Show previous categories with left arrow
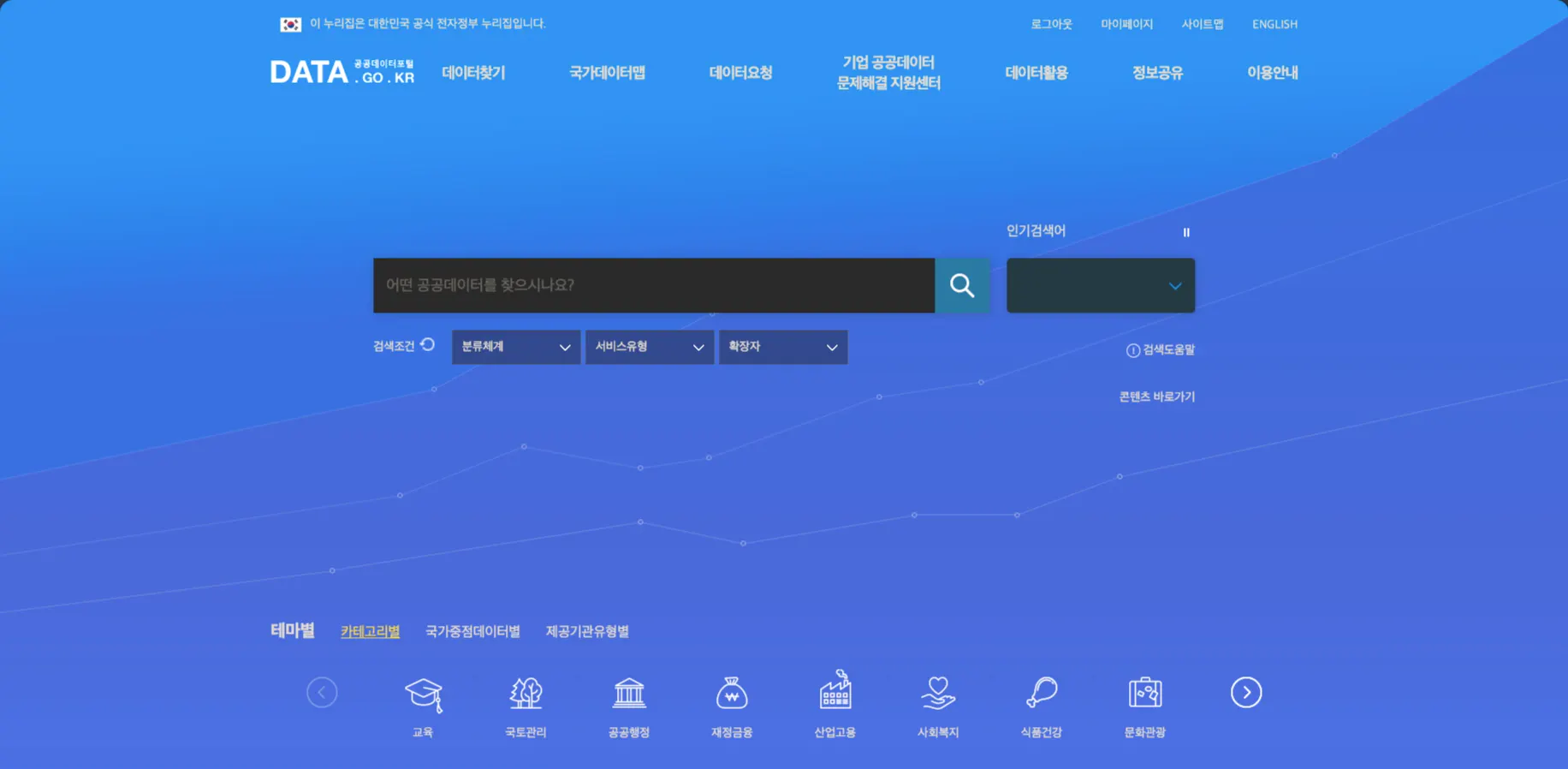Image resolution: width=1568 pixels, height=769 pixels. pos(322,692)
